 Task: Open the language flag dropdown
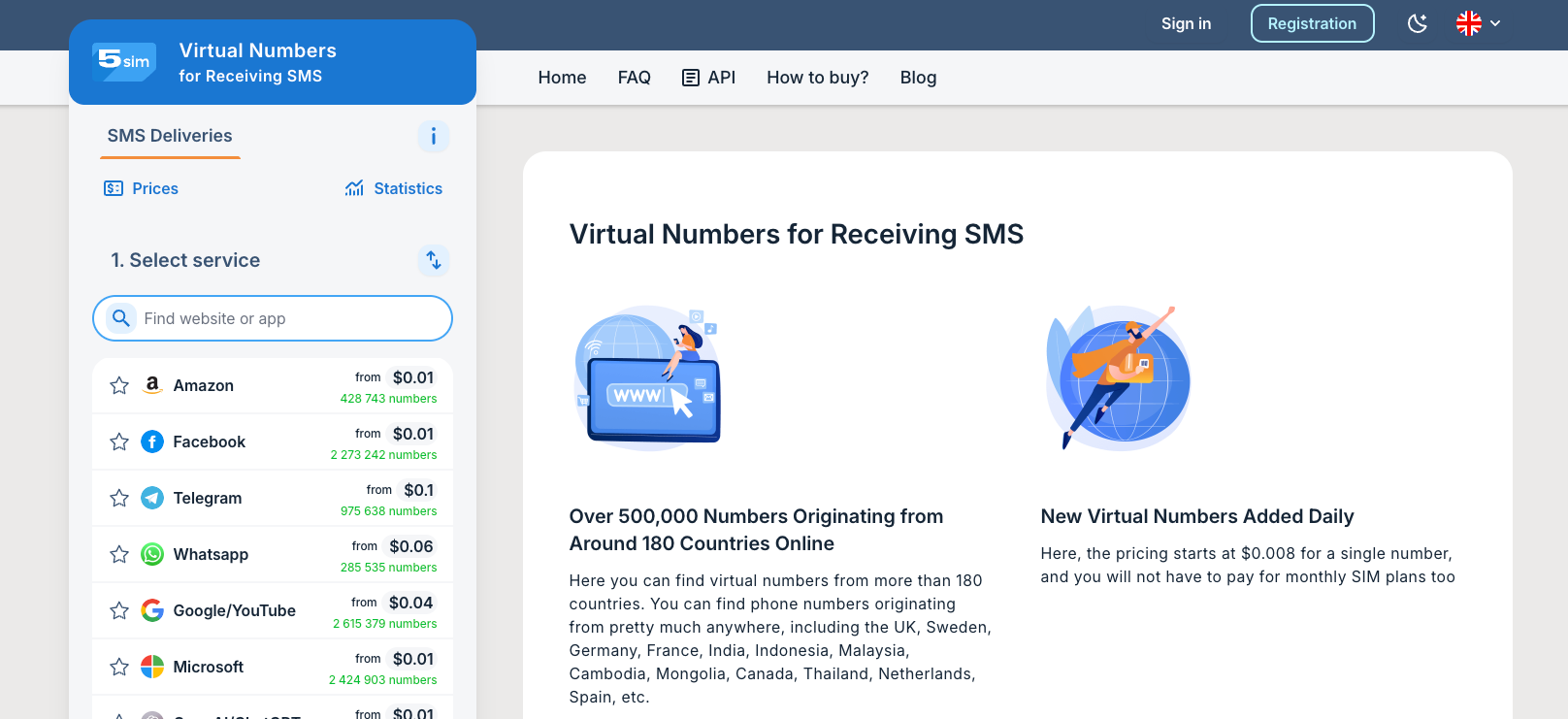pyautogui.click(x=1478, y=23)
